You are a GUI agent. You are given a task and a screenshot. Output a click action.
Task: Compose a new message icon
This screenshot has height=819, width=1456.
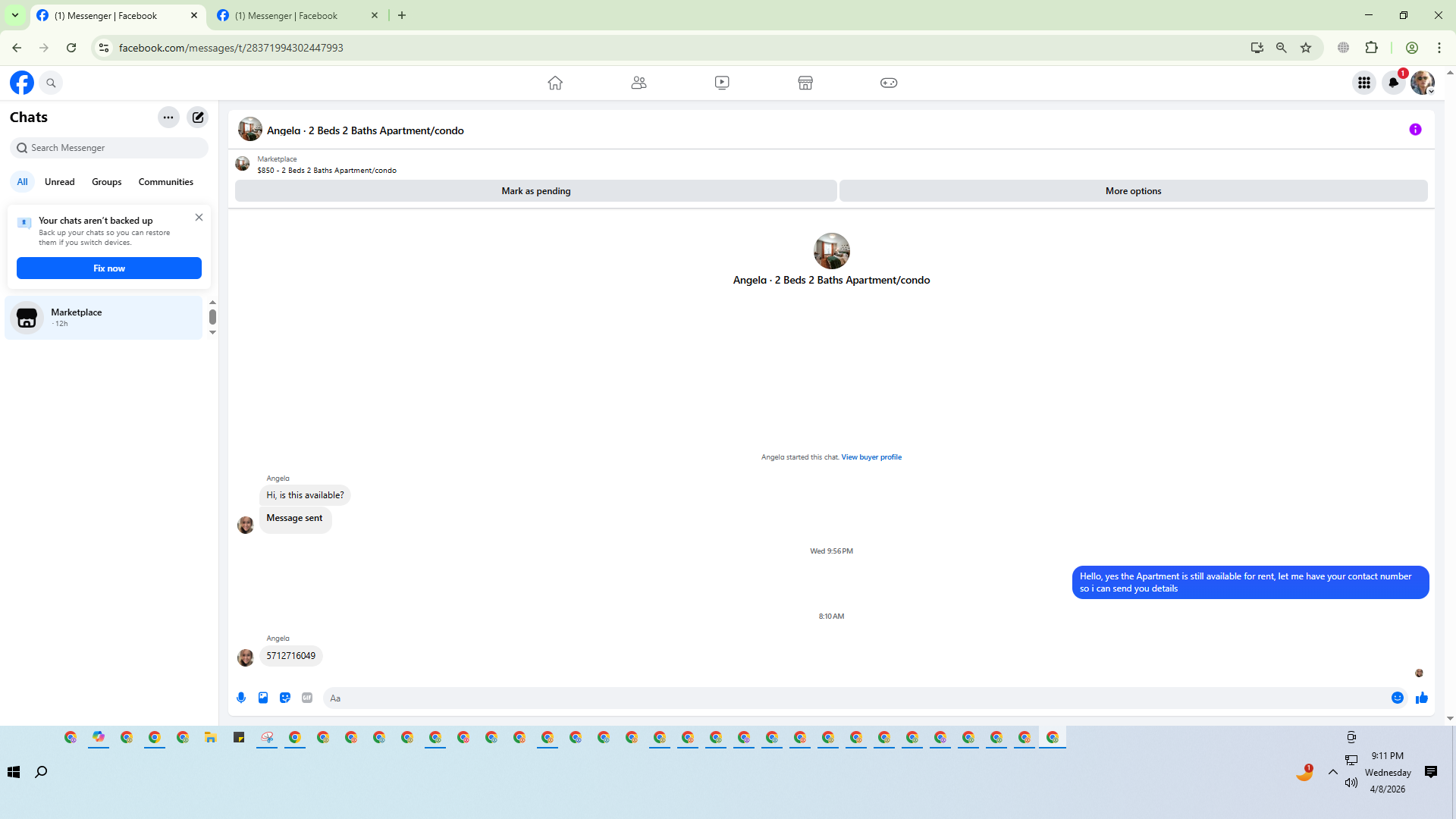tap(198, 118)
